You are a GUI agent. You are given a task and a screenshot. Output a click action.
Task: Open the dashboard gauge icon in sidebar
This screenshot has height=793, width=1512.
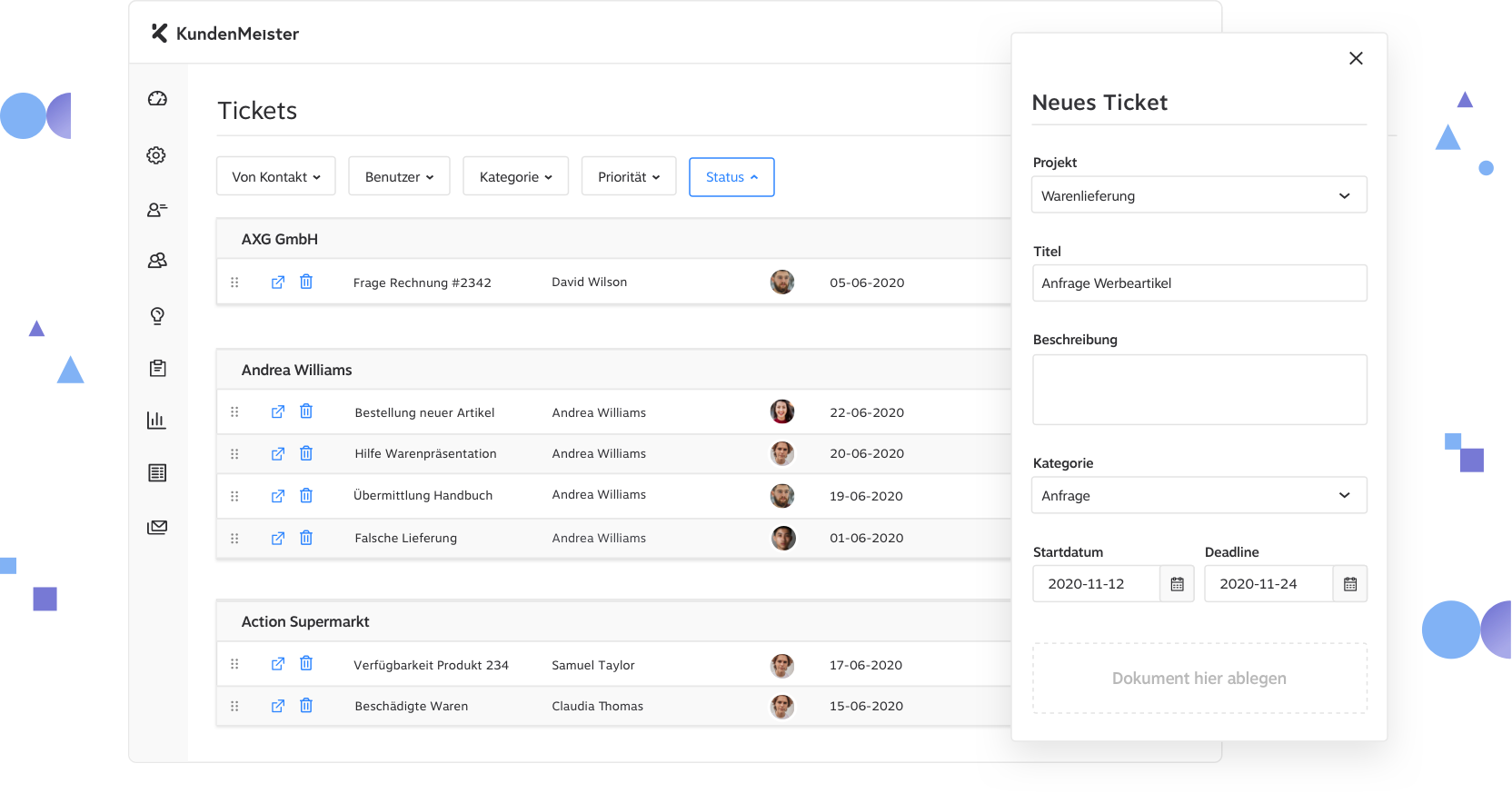(x=157, y=99)
